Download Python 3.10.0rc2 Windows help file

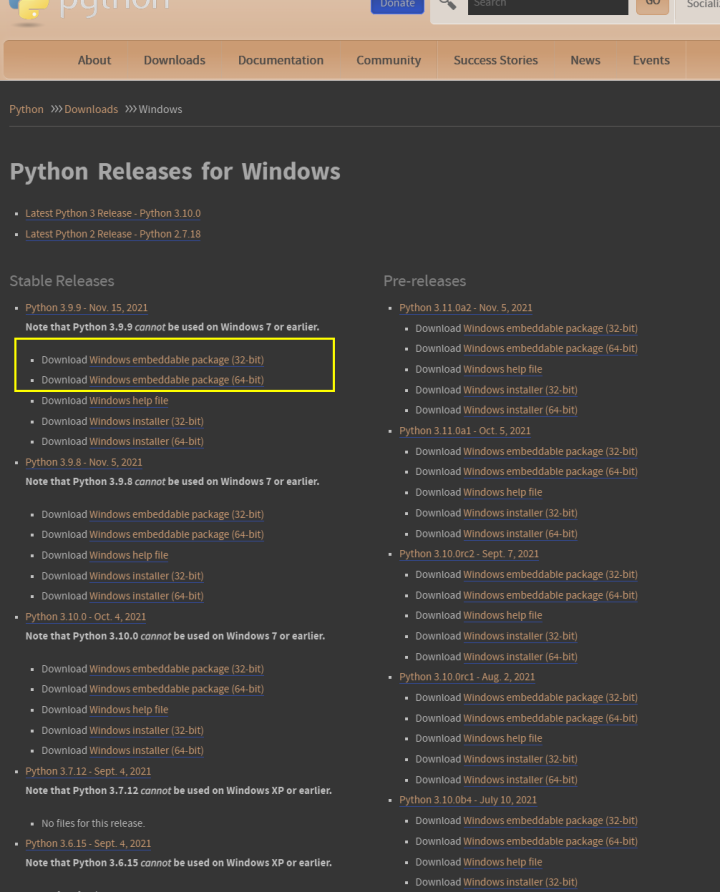[x=502, y=616]
